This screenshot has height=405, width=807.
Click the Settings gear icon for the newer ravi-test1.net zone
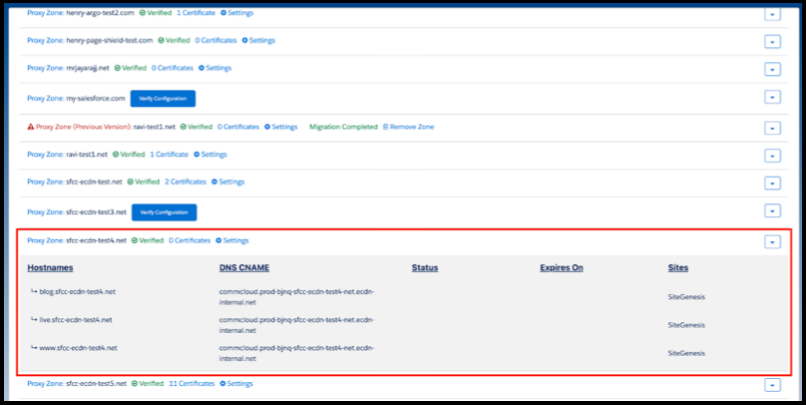click(x=197, y=154)
